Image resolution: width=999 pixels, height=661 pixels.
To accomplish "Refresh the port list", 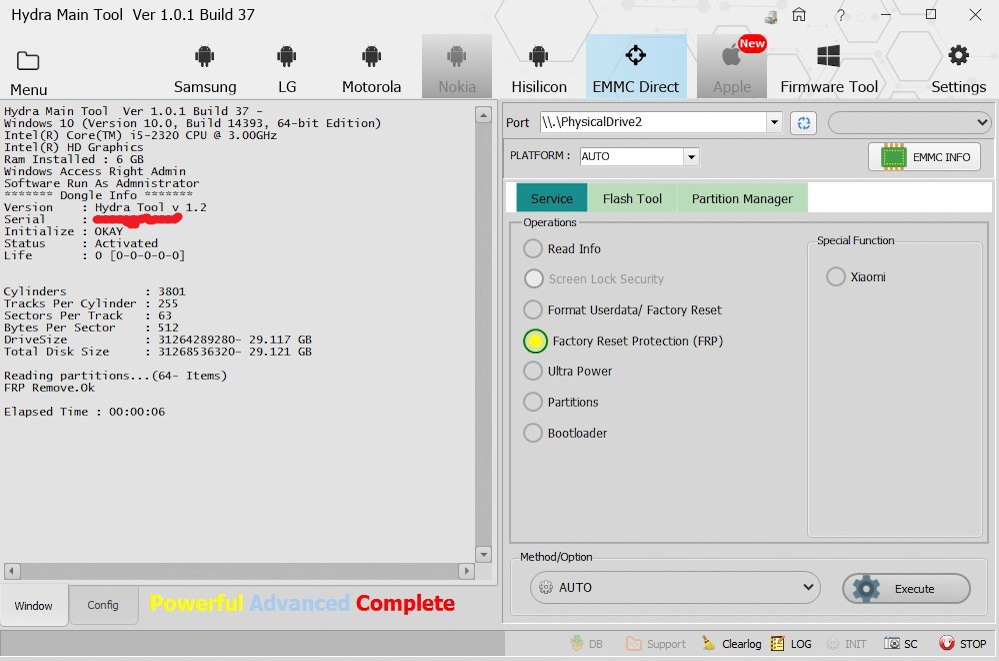I will [x=803, y=122].
